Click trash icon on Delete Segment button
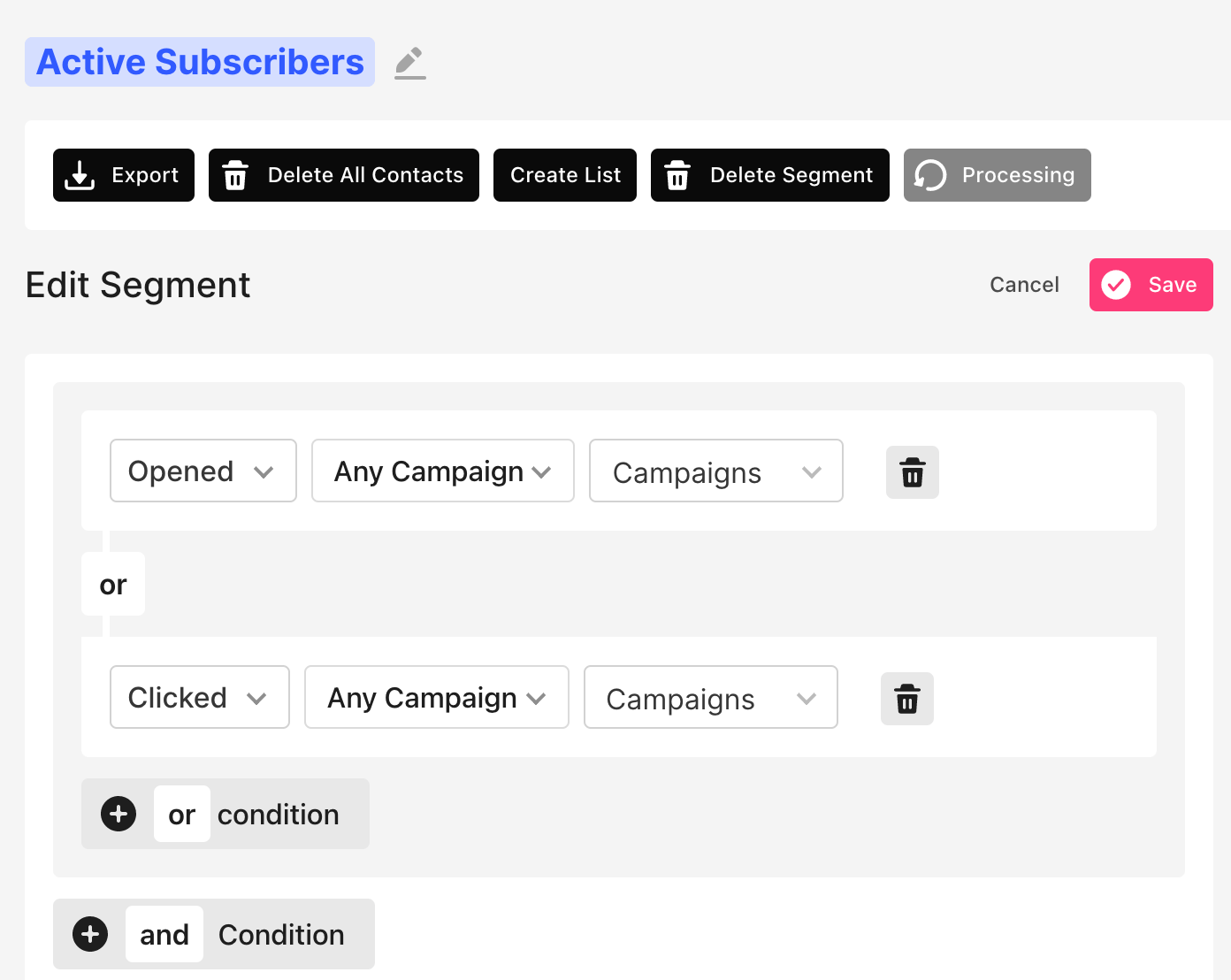The height and width of the screenshot is (980, 1231). [677, 175]
